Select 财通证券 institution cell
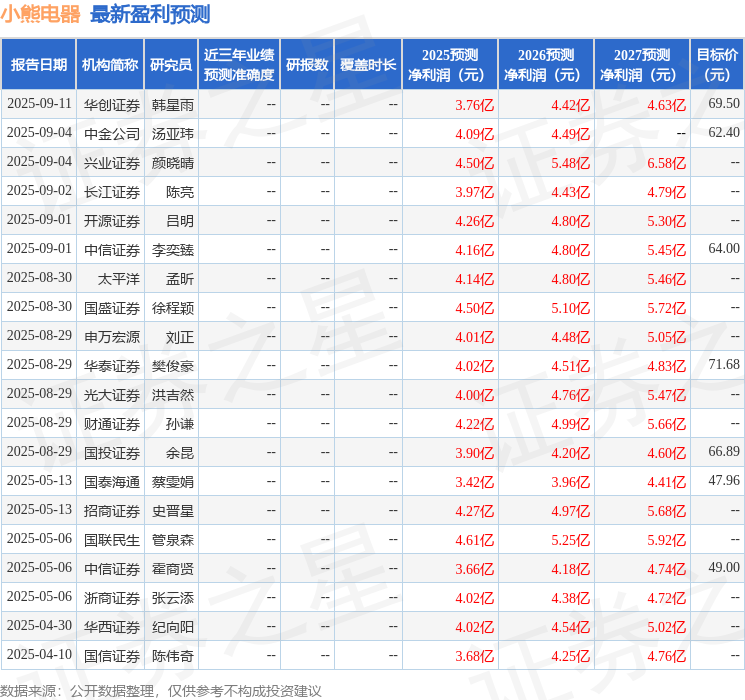This screenshot has height=700, width=745. [112, 424]
